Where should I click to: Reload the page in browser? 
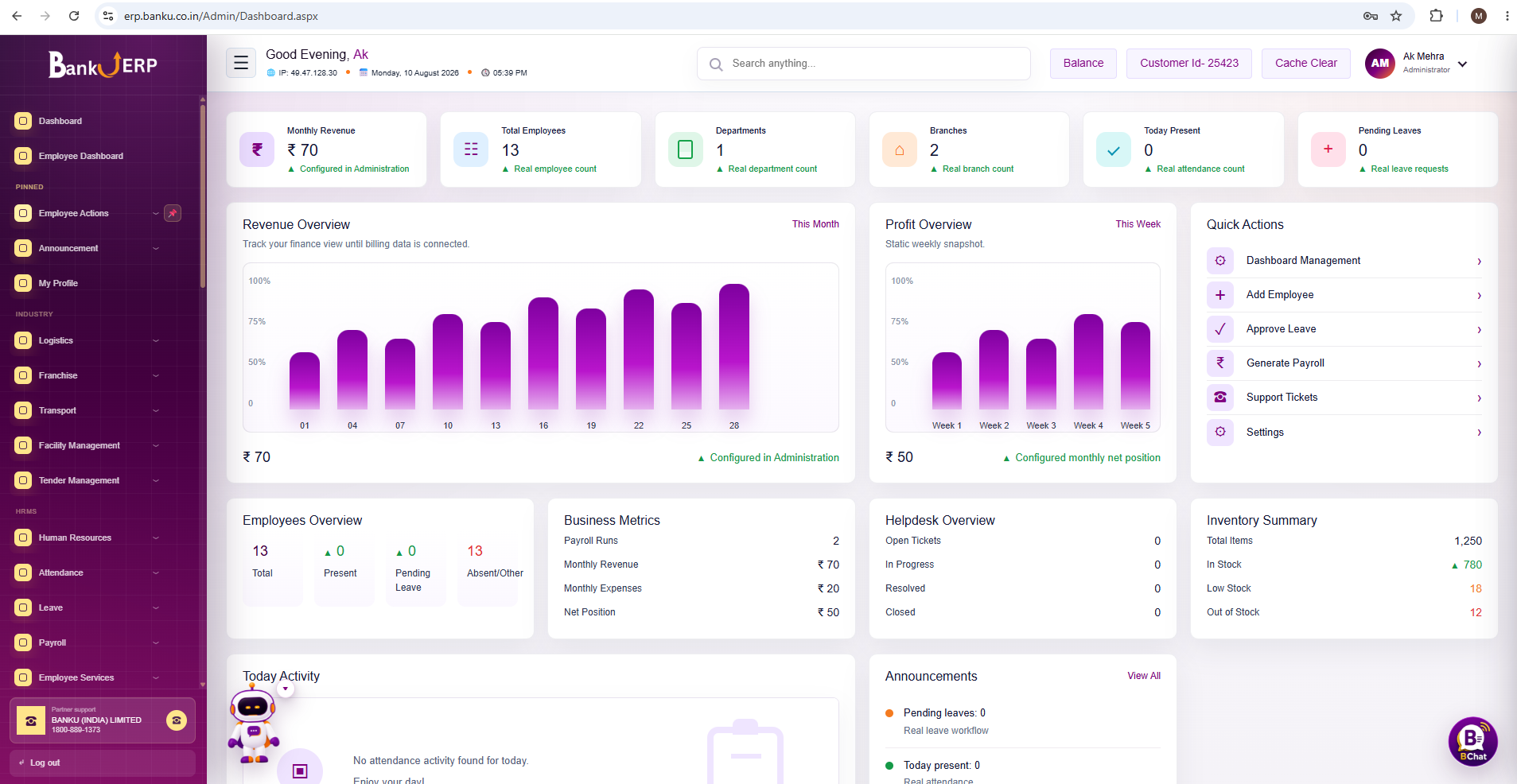point(74,16)
